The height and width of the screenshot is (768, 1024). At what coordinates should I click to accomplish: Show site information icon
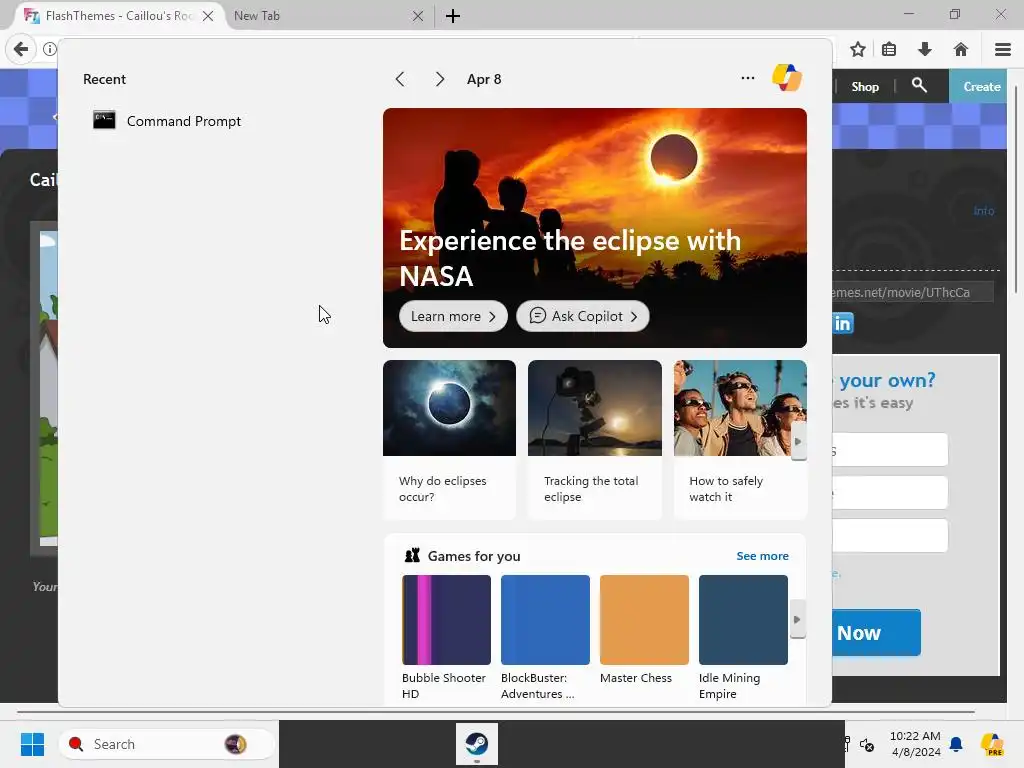[50, 49]
